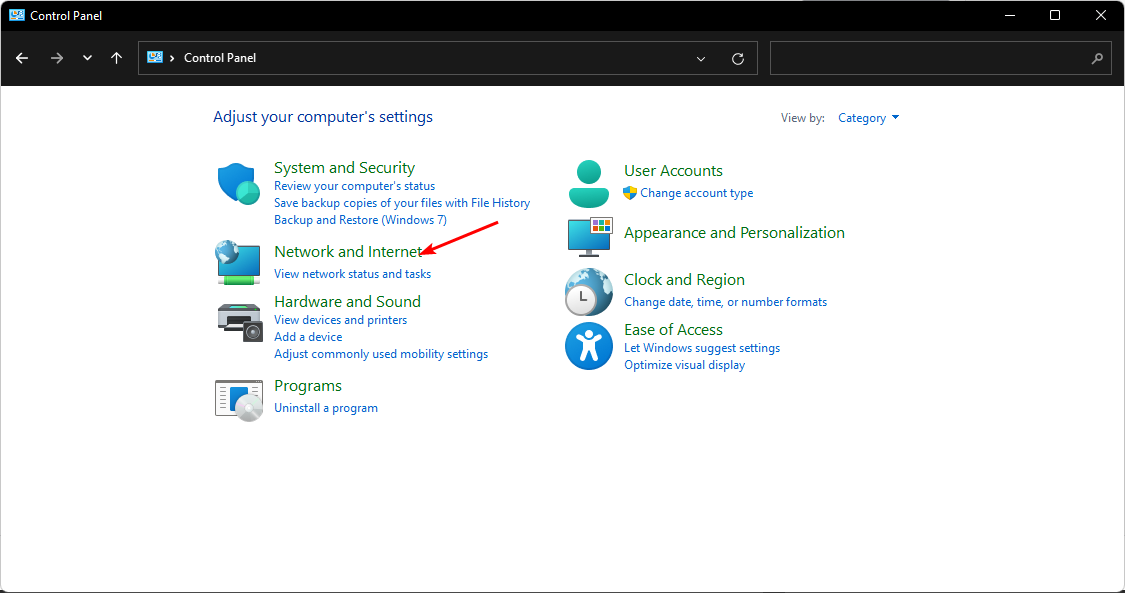Click the Refresh button in address bar
The image size is (1125, 593).
(738, 58)
